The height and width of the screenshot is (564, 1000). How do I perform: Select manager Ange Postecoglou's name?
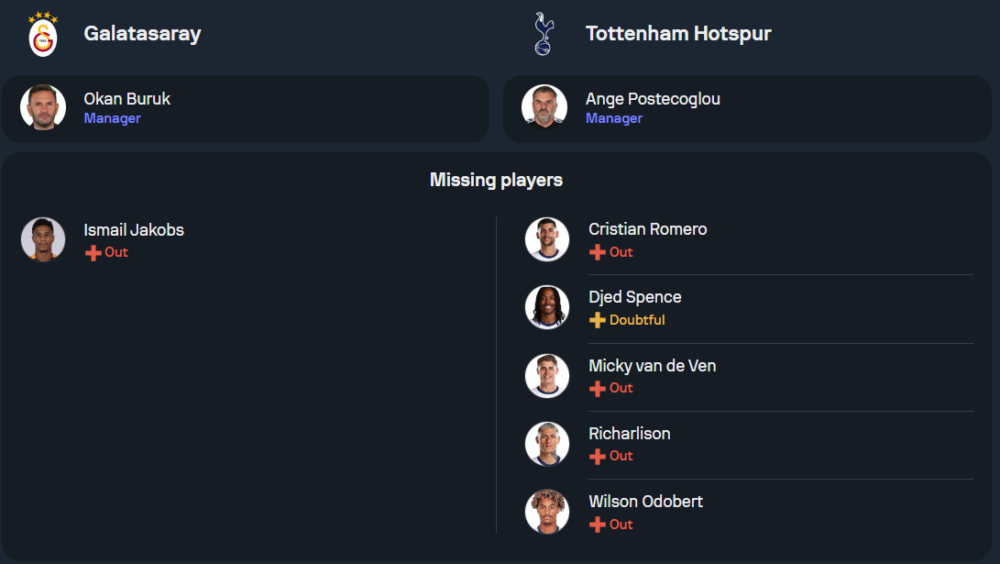(652, 99)
